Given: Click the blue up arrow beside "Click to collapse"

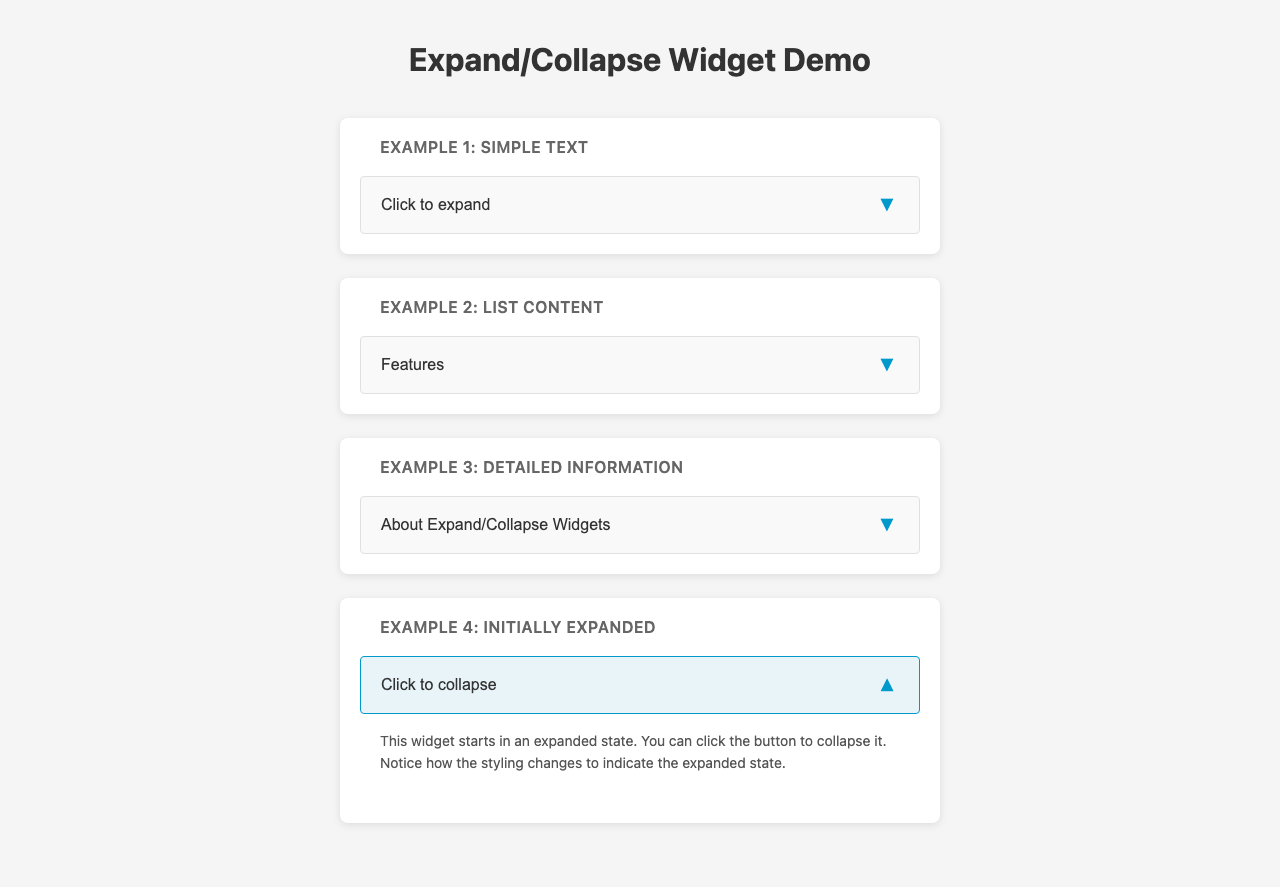Looking at the screenshot, I should point(886,685).
